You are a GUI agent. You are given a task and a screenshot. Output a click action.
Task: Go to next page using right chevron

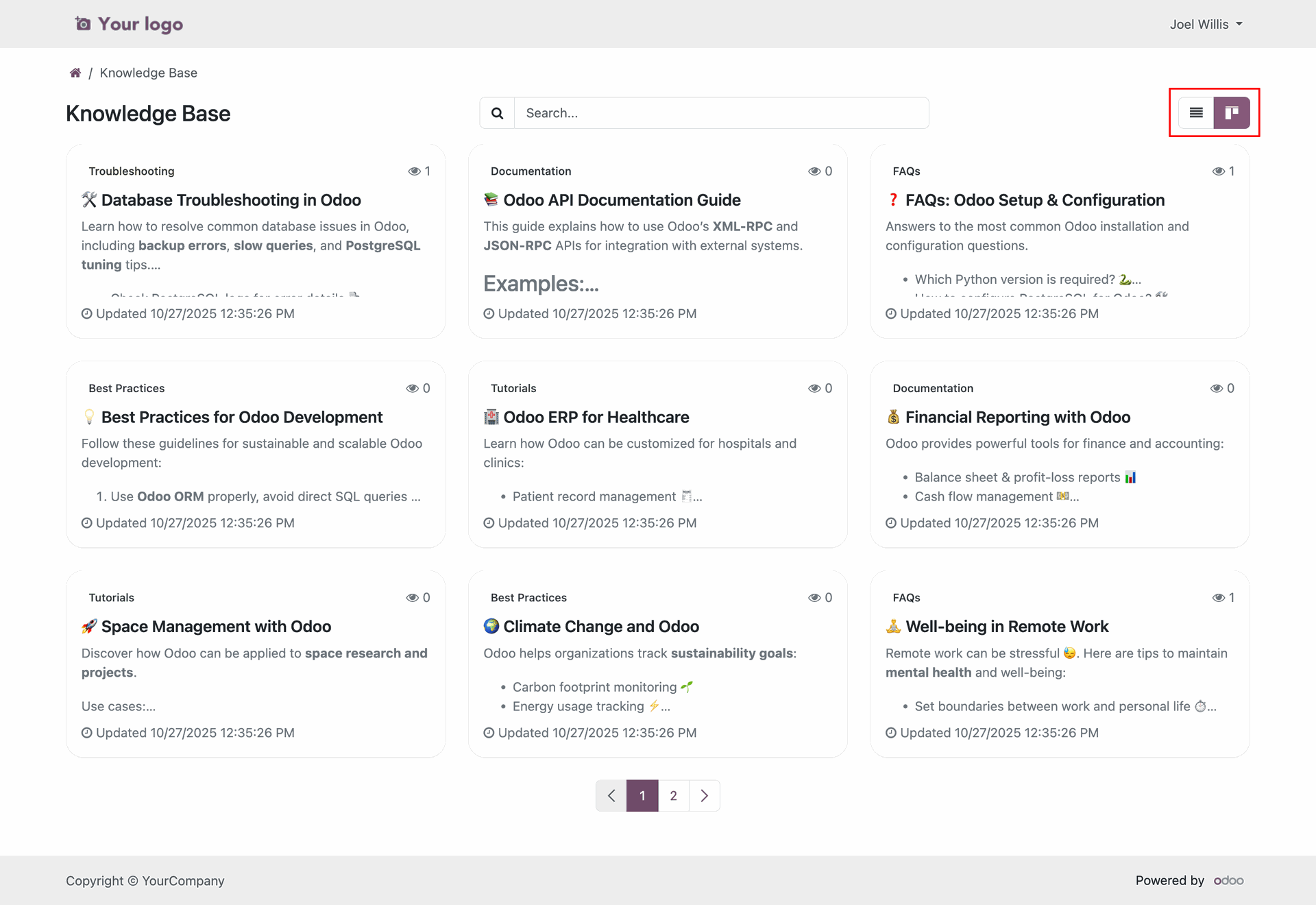point(704,795)
